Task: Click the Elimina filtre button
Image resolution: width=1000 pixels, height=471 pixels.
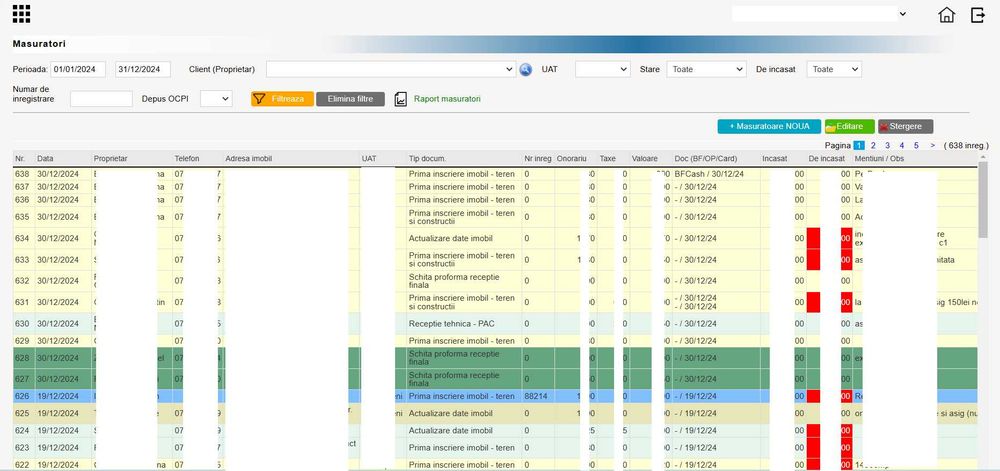Action: tap(350, 99)
